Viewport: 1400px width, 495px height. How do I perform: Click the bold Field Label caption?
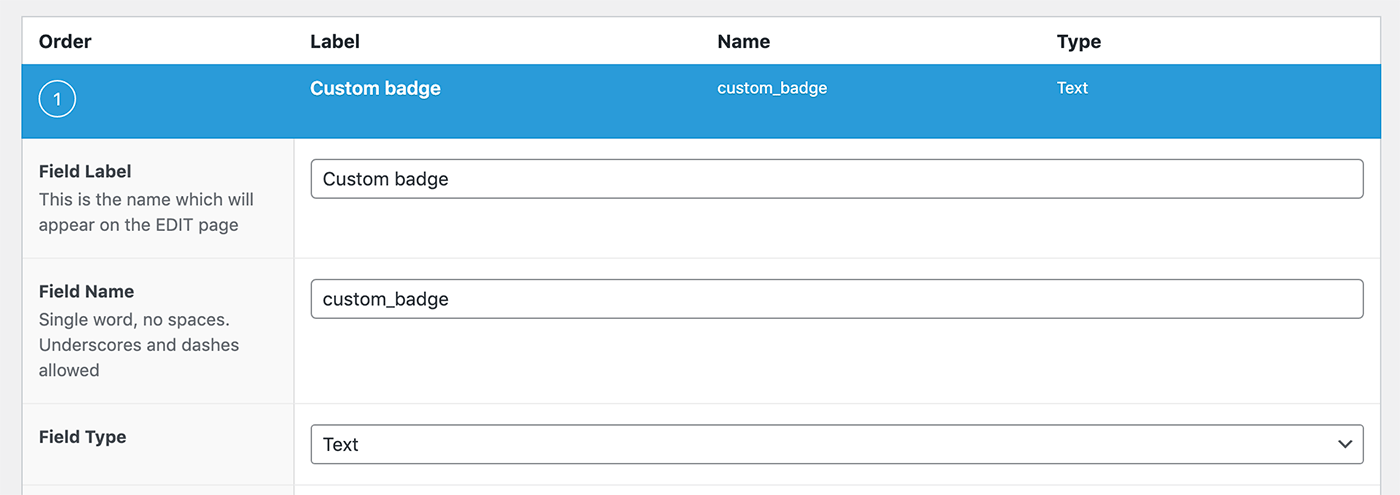click(85, 171)
